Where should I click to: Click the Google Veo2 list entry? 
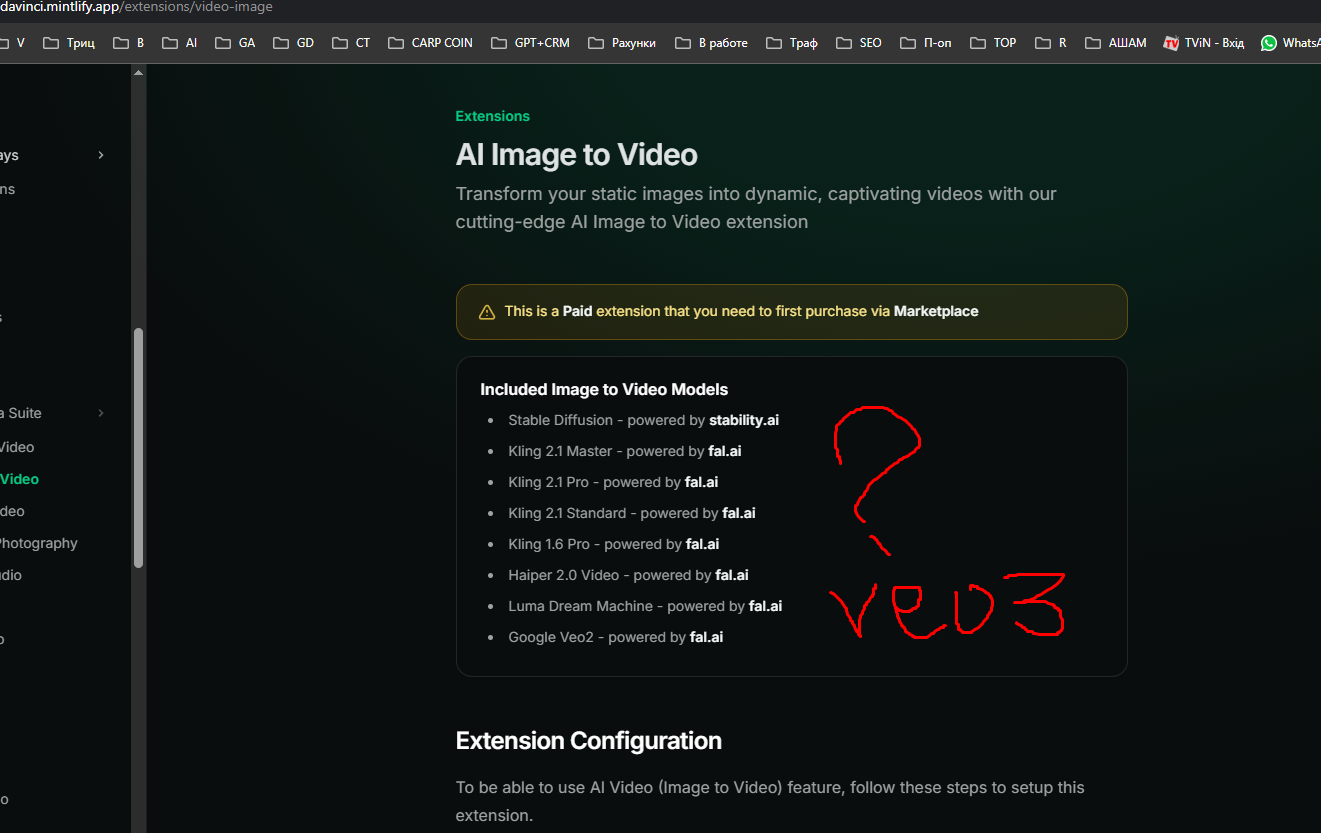(x=615, y=637)
